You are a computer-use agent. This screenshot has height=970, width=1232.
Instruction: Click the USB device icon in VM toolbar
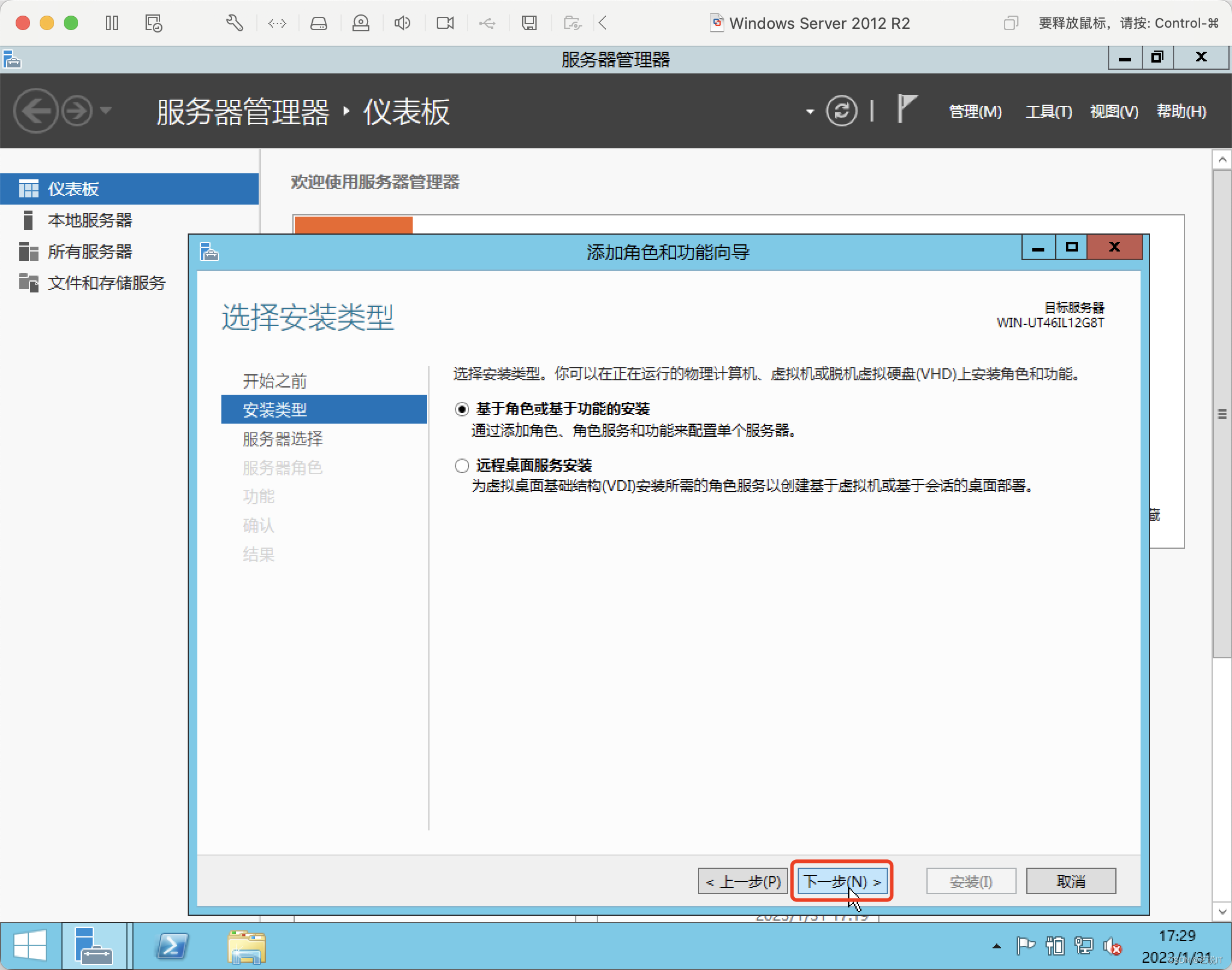pyautogui.click(x=487, y=23)
